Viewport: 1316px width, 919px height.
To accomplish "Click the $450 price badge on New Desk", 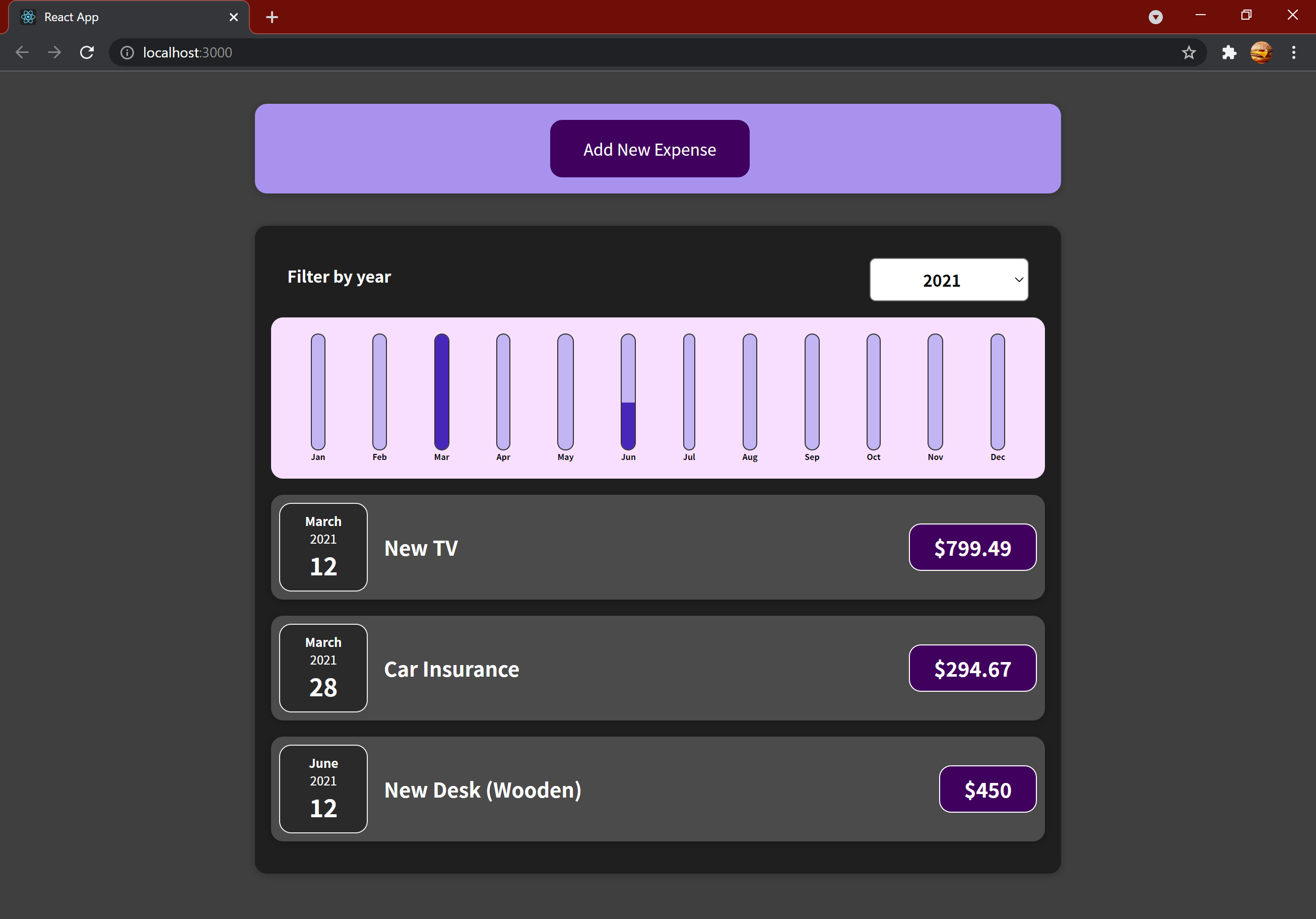I will (x=987, y=789).
